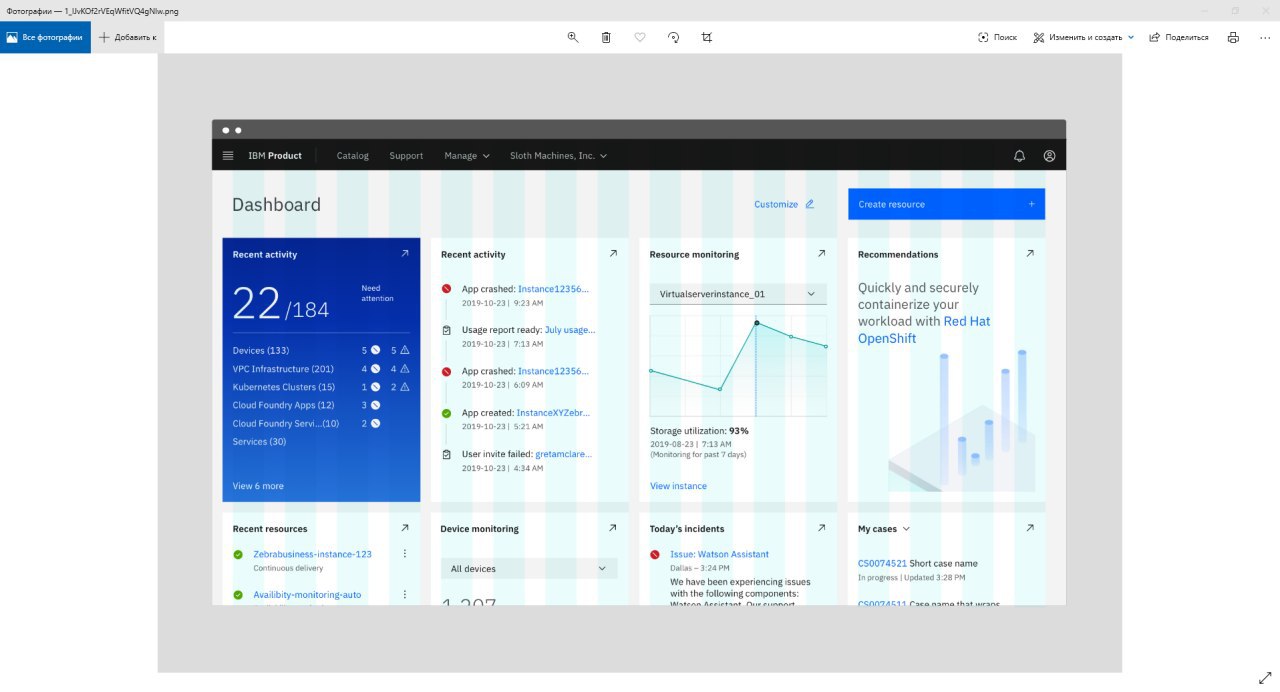Click the fullscreen arrow icon at bottom right
1280x692 pixels.
pos(1264,677)
